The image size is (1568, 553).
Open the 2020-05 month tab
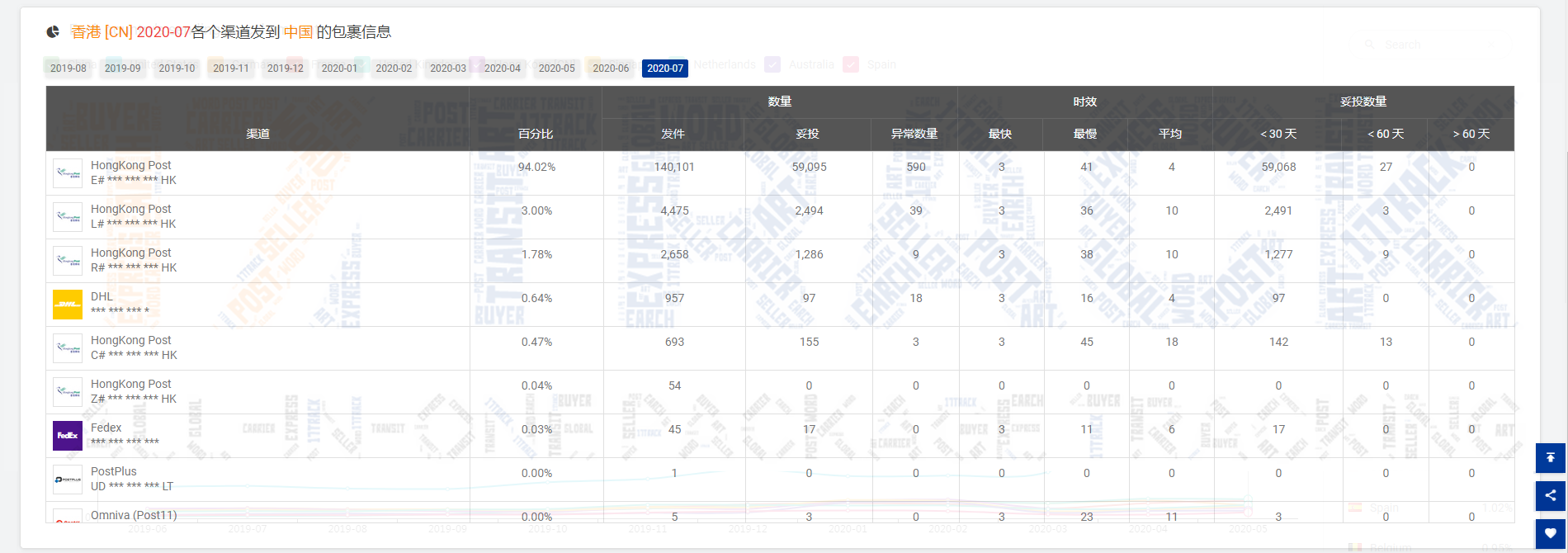[x=557, y=69]
